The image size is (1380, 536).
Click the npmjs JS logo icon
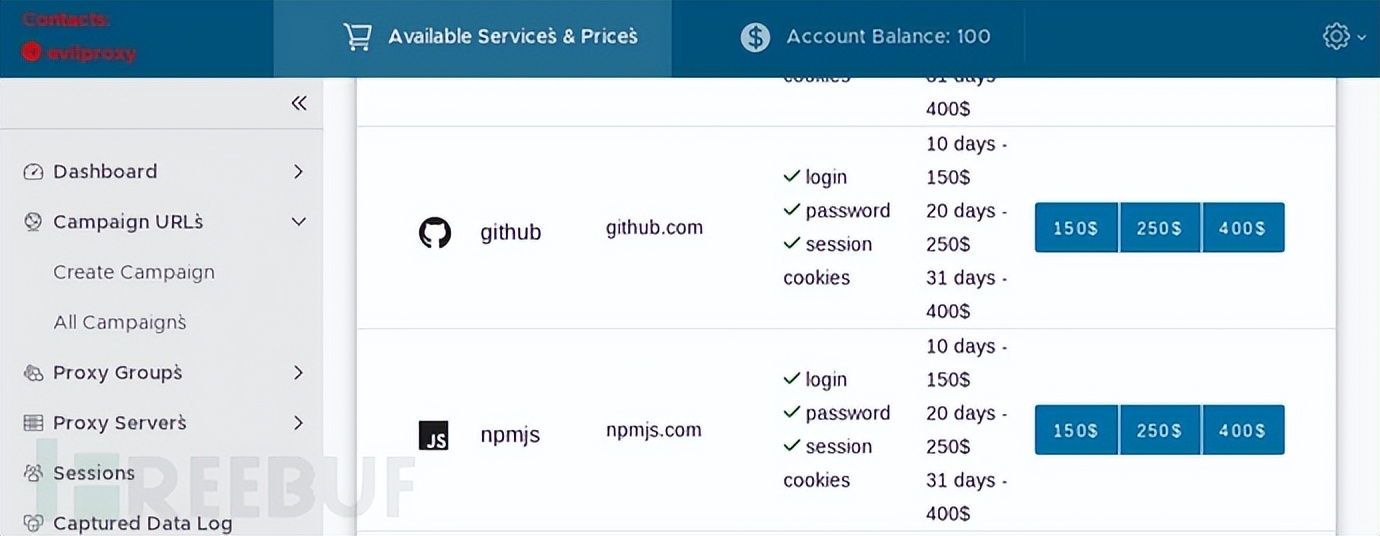[x=433, y=436]
